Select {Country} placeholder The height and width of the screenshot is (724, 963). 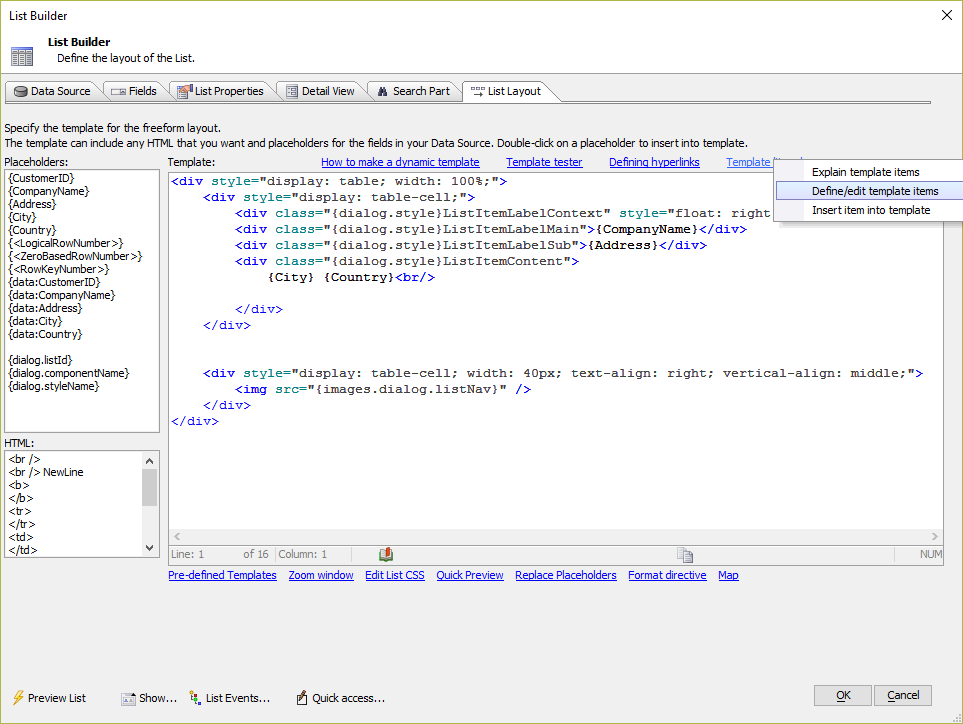click(32, 230)
